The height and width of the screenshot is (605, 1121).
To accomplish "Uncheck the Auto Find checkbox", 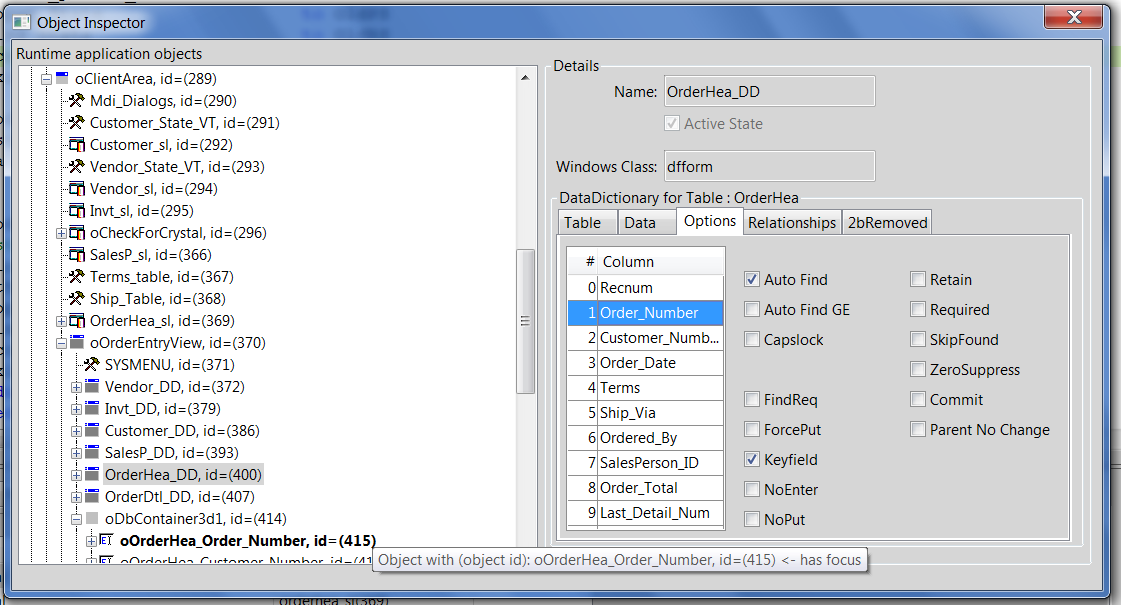I will 752,280.
